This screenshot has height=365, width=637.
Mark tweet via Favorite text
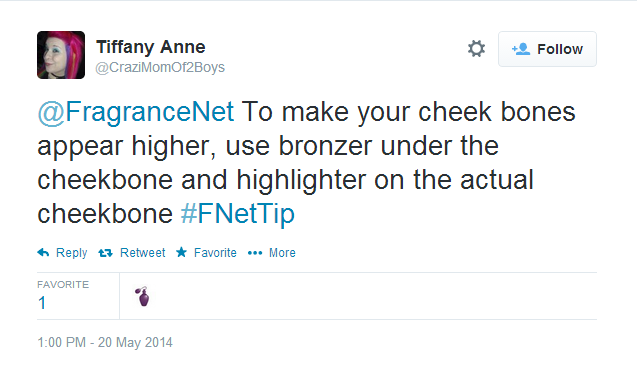(215, 253)
